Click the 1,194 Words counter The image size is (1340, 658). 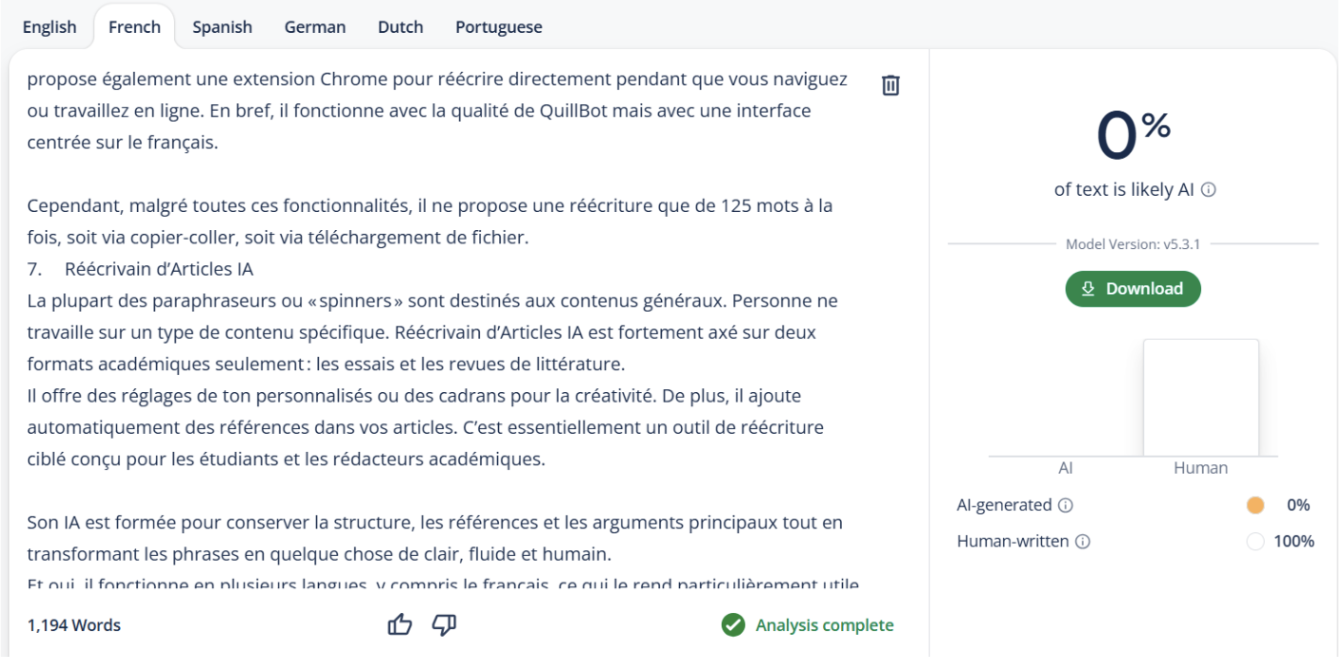[x=74, y=625]
